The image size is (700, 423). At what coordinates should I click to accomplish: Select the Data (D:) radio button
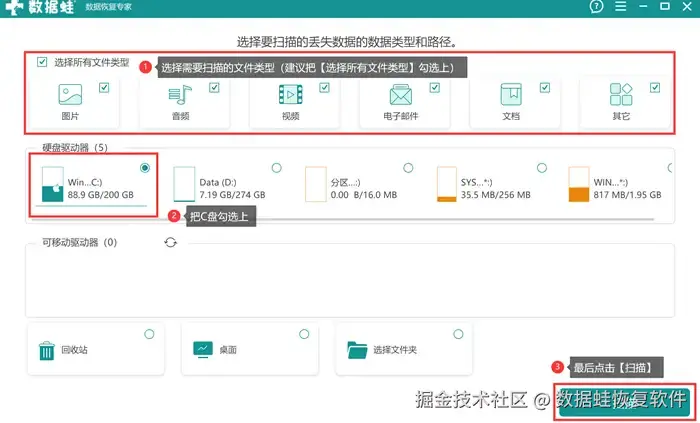pyautogui.click(x=277, y=168)
